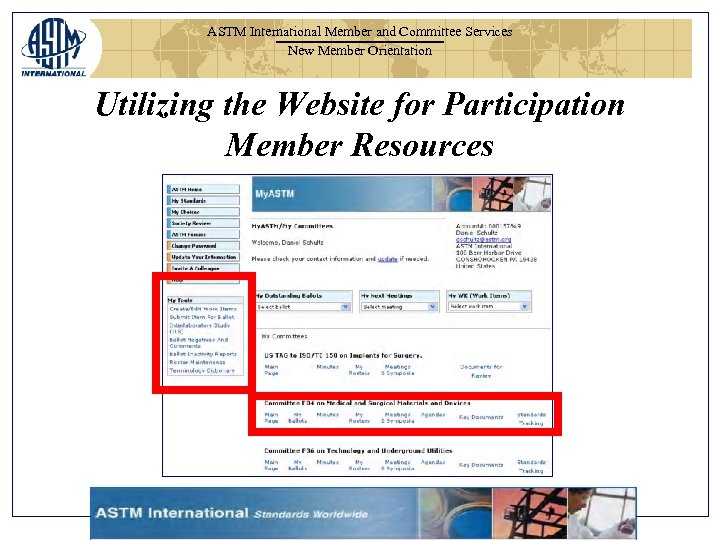720x540 pixels.
Task: Open the Terminology Dictionary link
Action: tap(202, 371)
